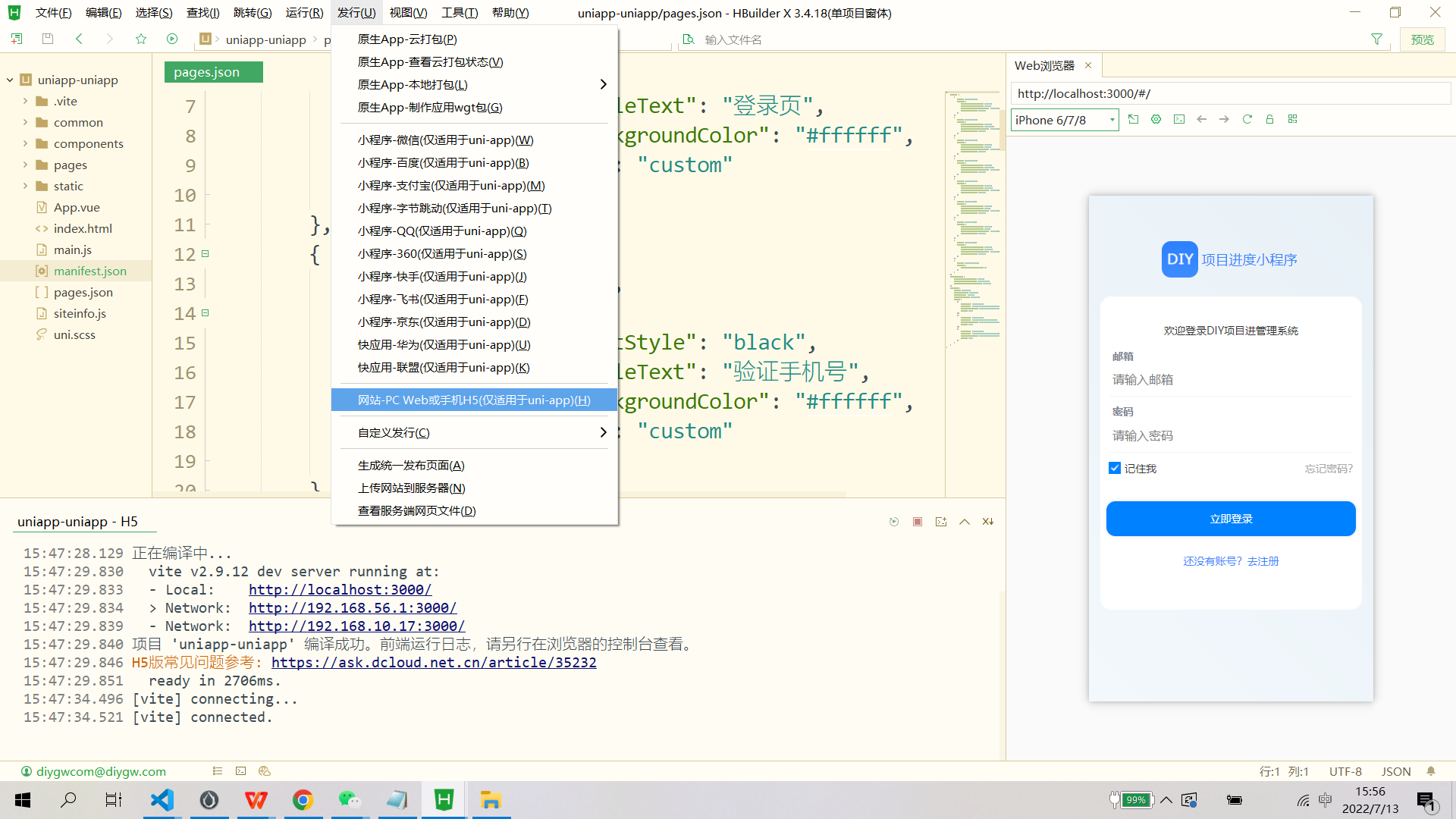Expand the static folder

[x=25, y=186]
